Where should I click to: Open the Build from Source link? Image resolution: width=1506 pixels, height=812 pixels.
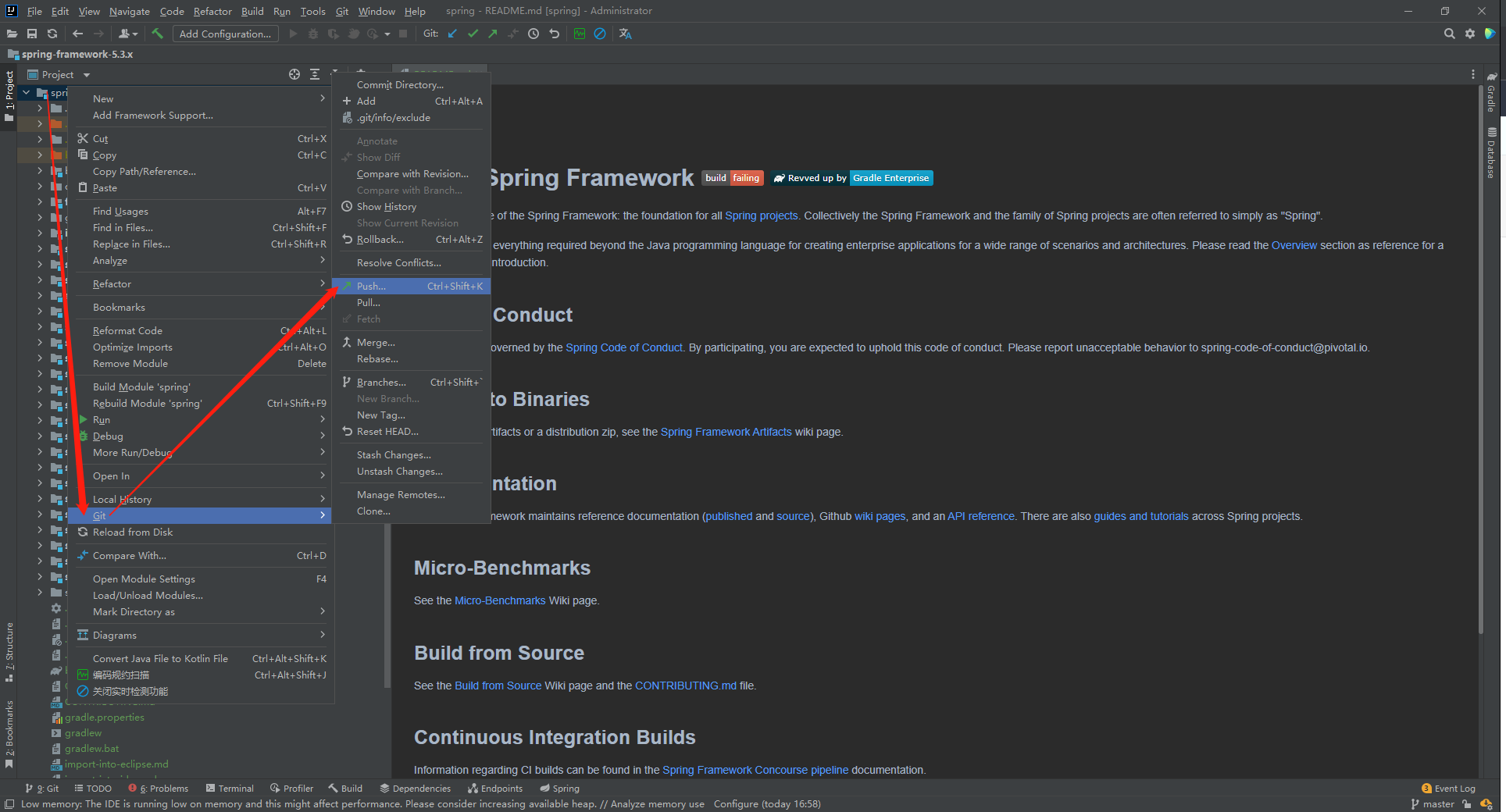498,686
